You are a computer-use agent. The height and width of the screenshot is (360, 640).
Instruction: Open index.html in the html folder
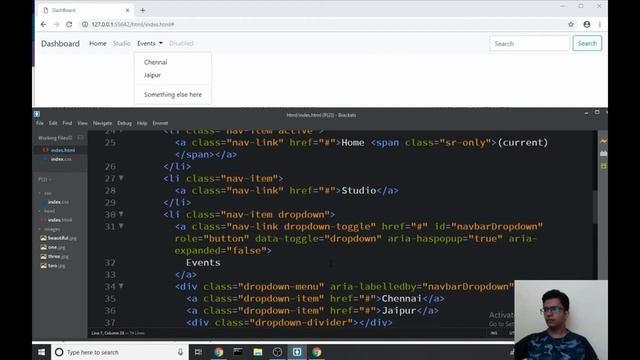click(x=60, y=220)
